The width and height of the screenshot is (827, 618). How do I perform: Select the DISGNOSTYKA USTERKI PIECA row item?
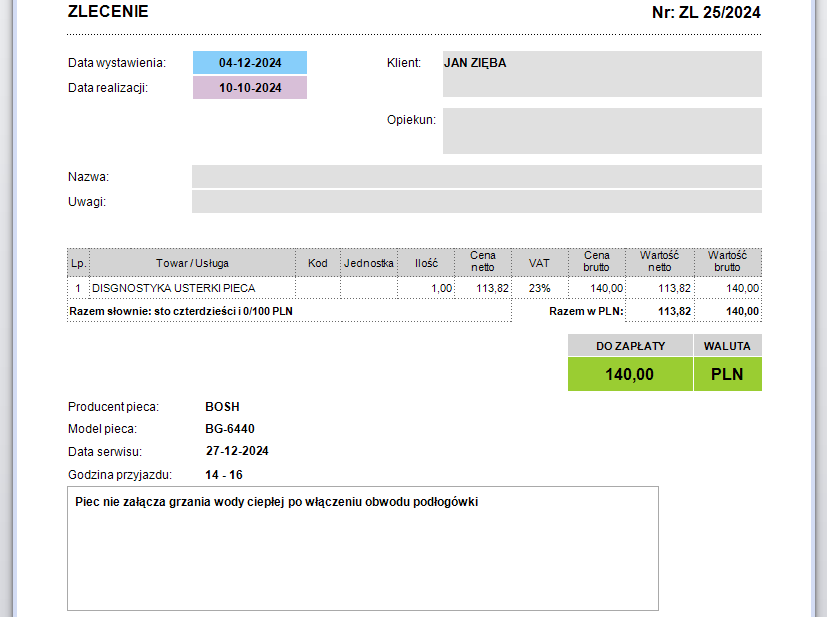click(x=173, y=288)
